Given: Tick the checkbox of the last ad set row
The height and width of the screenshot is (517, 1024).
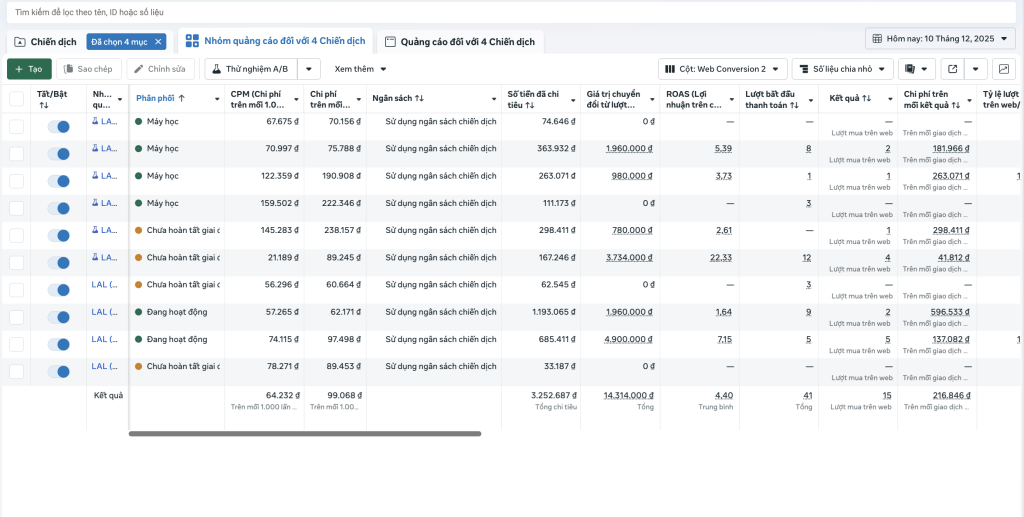Looking at the screenshot, I should pos(16,371).
